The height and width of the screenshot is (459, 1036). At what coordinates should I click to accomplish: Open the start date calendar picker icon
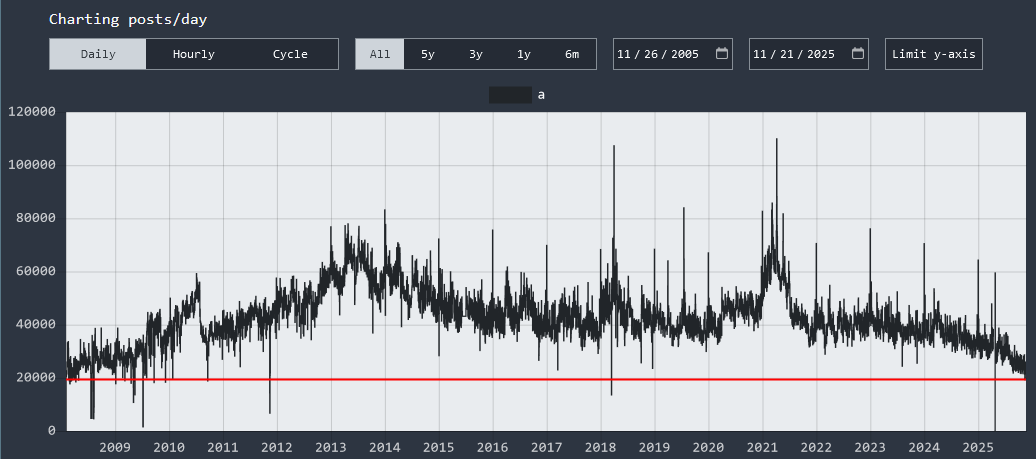point(722,53)
